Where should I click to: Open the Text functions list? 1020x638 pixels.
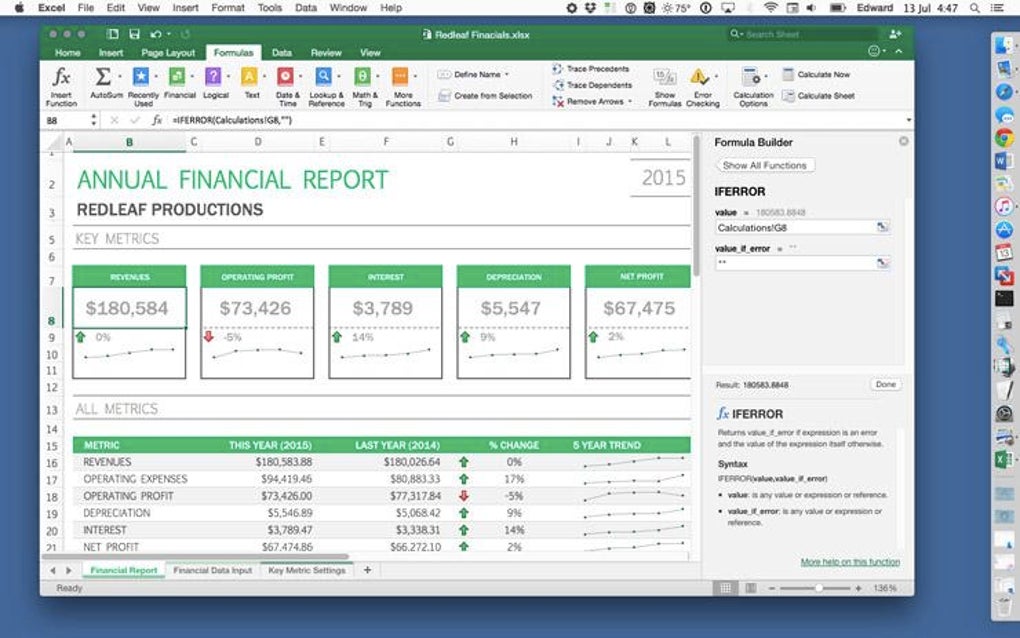pos(249,77)
